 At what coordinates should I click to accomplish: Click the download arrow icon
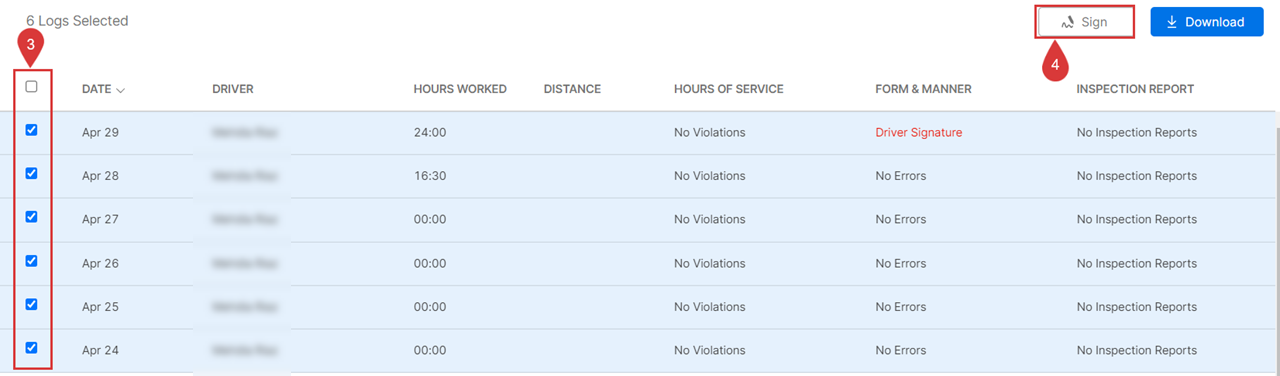click(x=1172, y=22)
